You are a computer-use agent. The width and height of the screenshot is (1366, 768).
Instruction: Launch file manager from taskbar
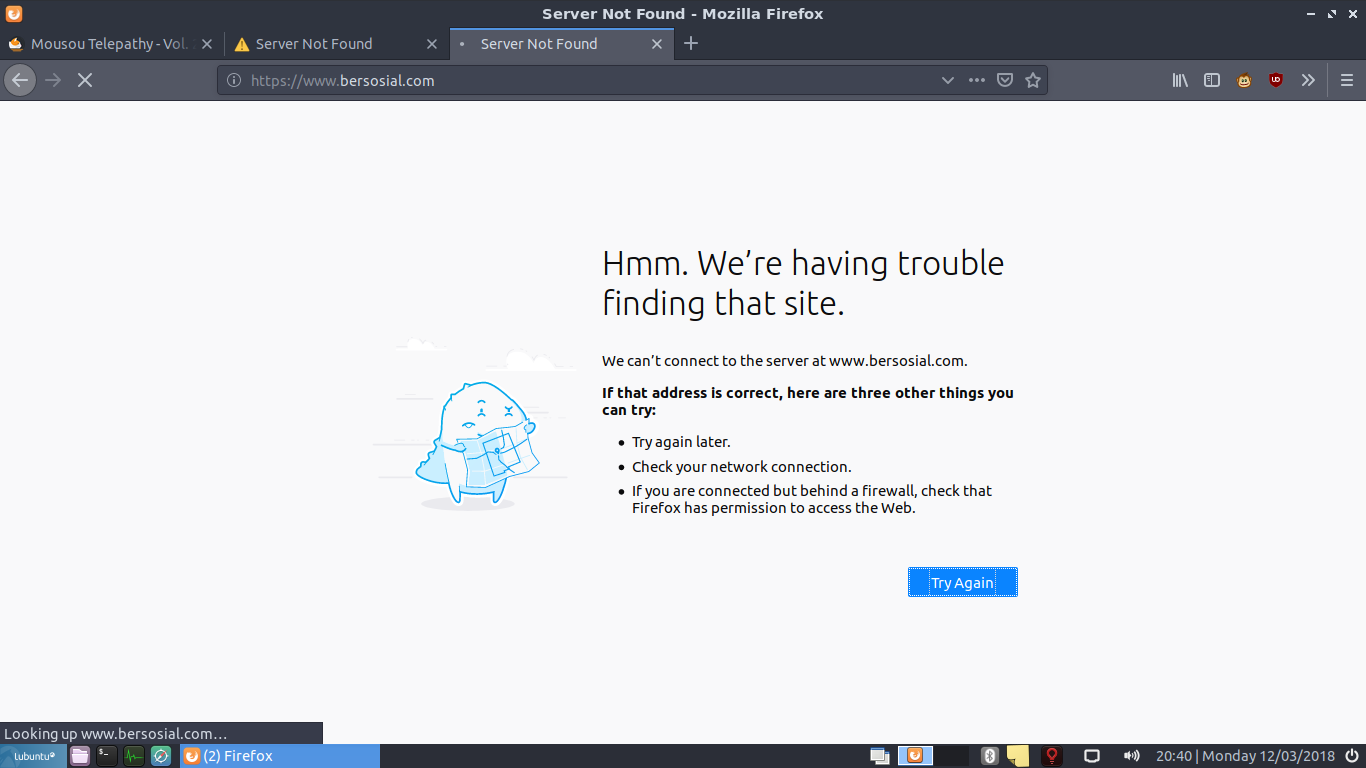pos(80,756)
